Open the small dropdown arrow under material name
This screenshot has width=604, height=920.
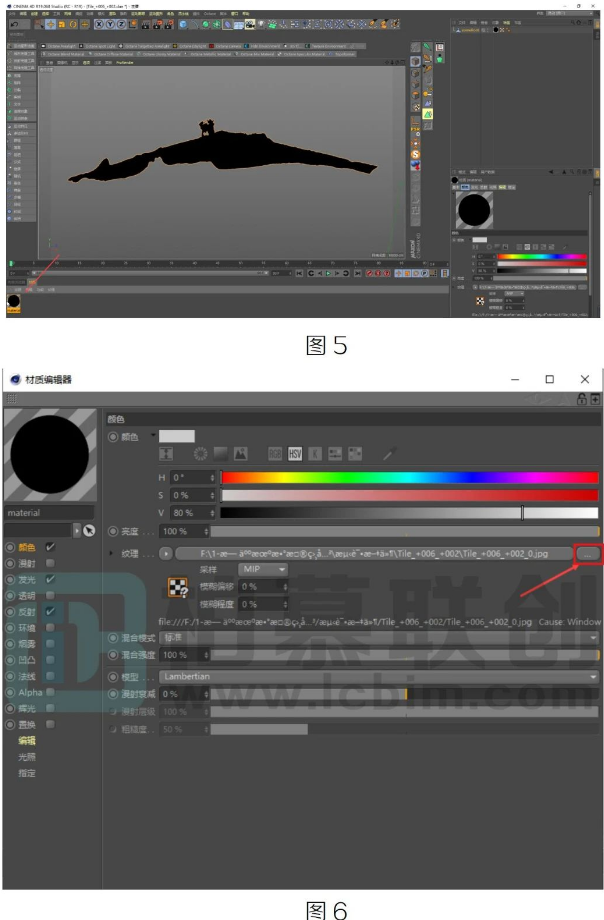[x=77, y=530]
